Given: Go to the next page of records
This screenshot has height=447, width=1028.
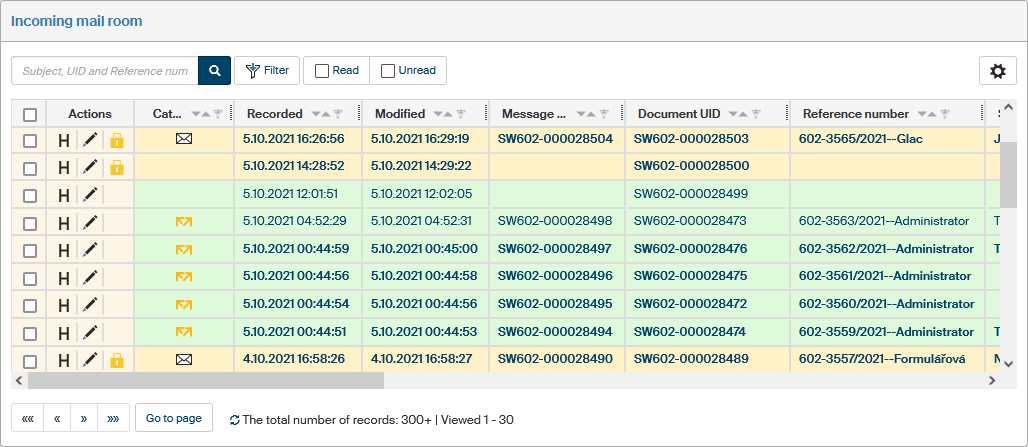Looking at the screenshot, I should pos(84,419).
